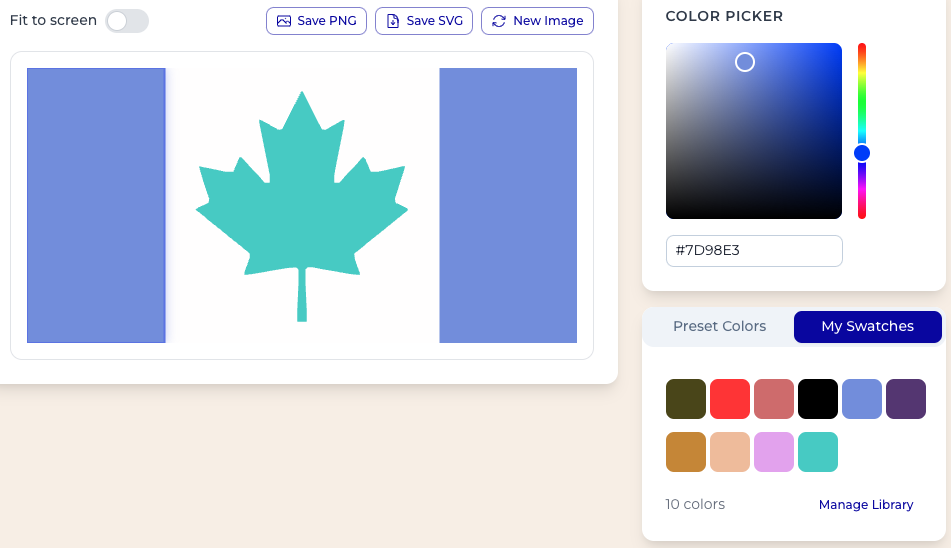Image resolution: width=951 pixels, height=548 pixels.
Task: Click the '10 colors' count text
Action: click(695, 504)
